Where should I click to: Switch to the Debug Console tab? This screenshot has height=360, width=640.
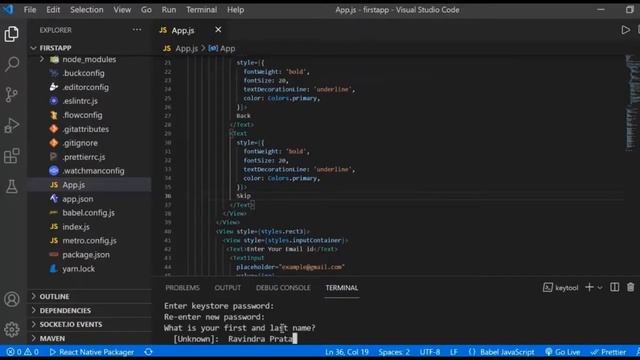[283, 288]
